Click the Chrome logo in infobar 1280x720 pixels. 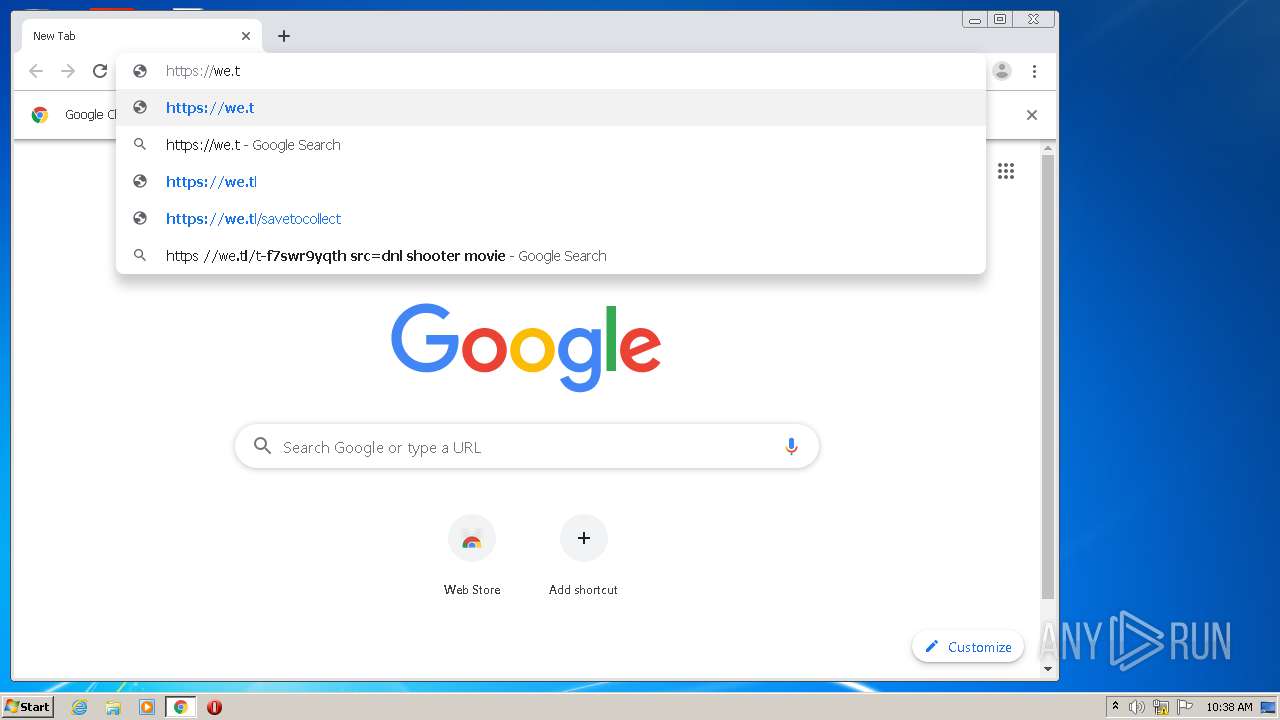(40, 115)
